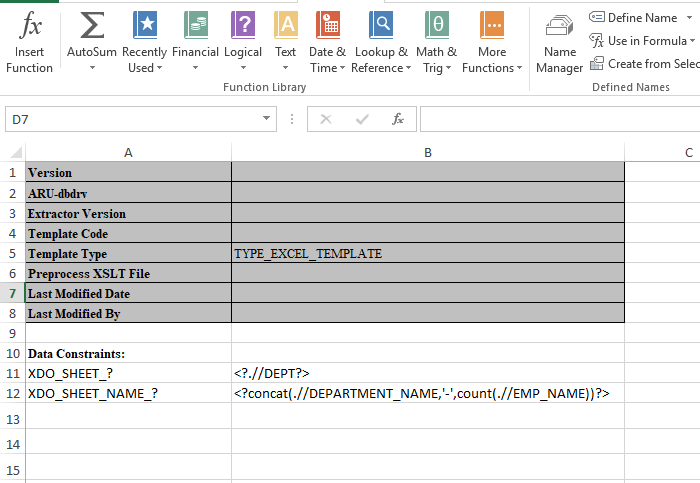Click the <?.//DEPT?> cell
700x483 pixels.
click(x=428, y=373)
